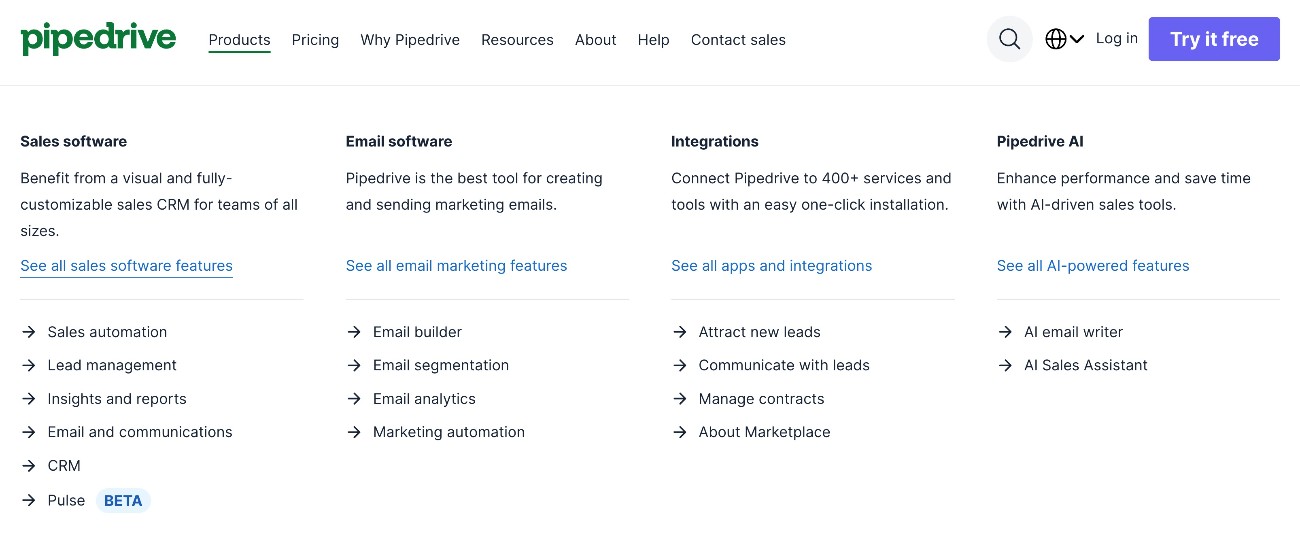Open the Attract new leads link

(x=759, y=332)
